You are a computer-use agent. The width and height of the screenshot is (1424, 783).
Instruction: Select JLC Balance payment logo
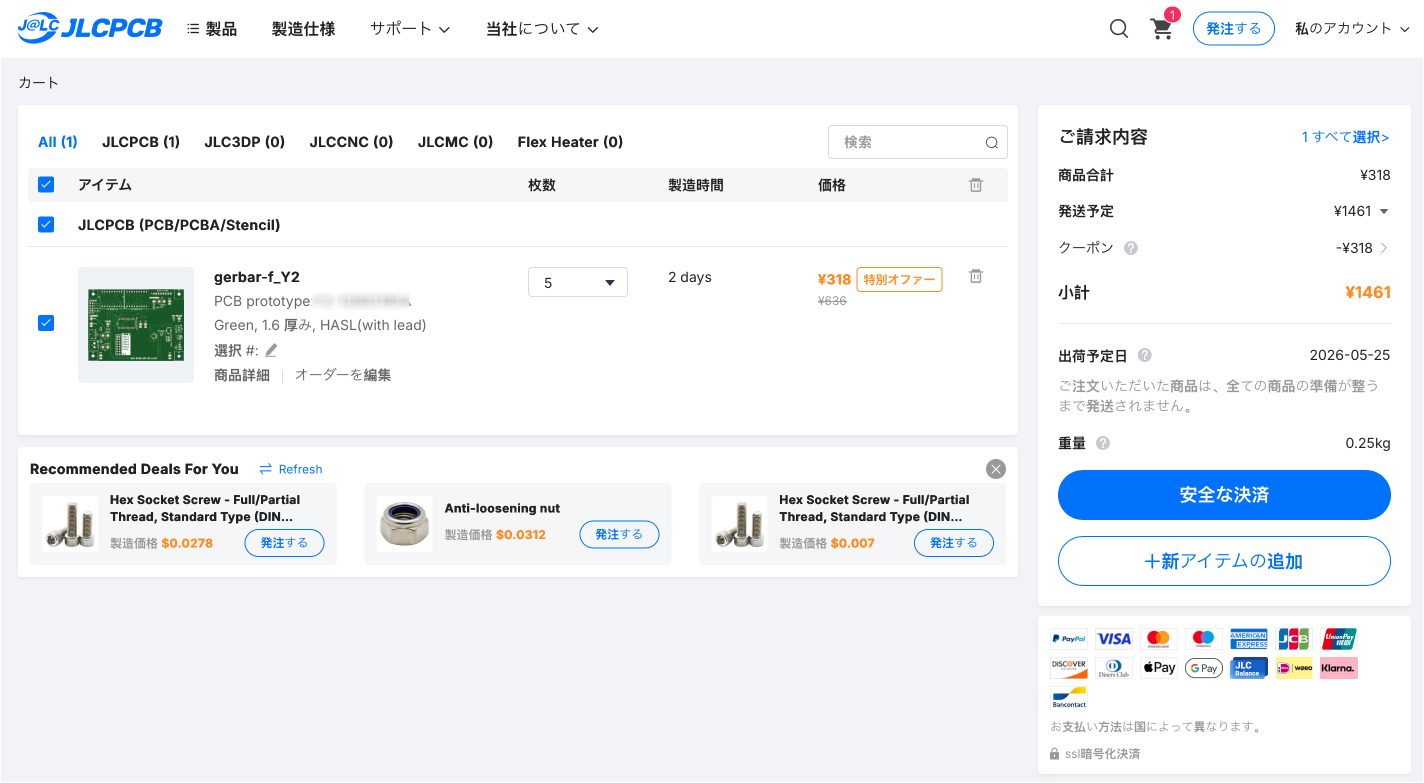(x=1249, y=668)
